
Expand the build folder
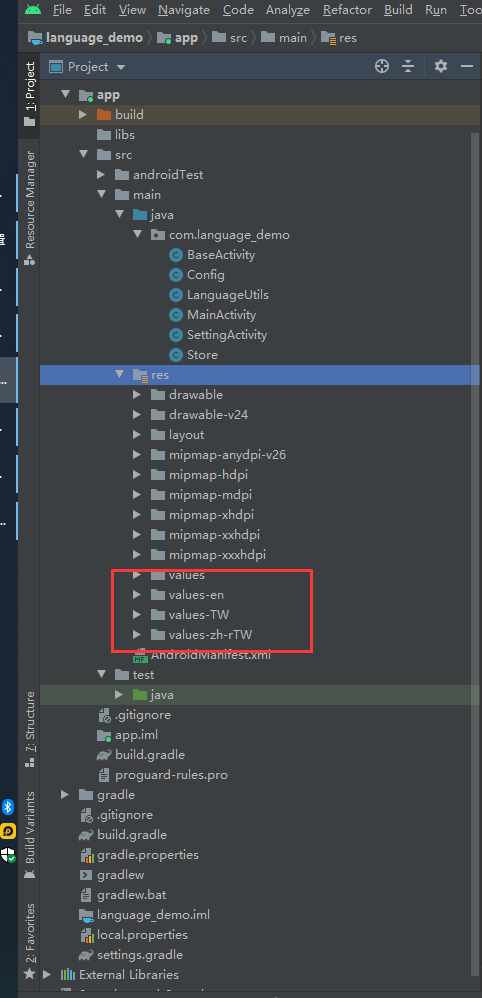click(x=82, y=115)
